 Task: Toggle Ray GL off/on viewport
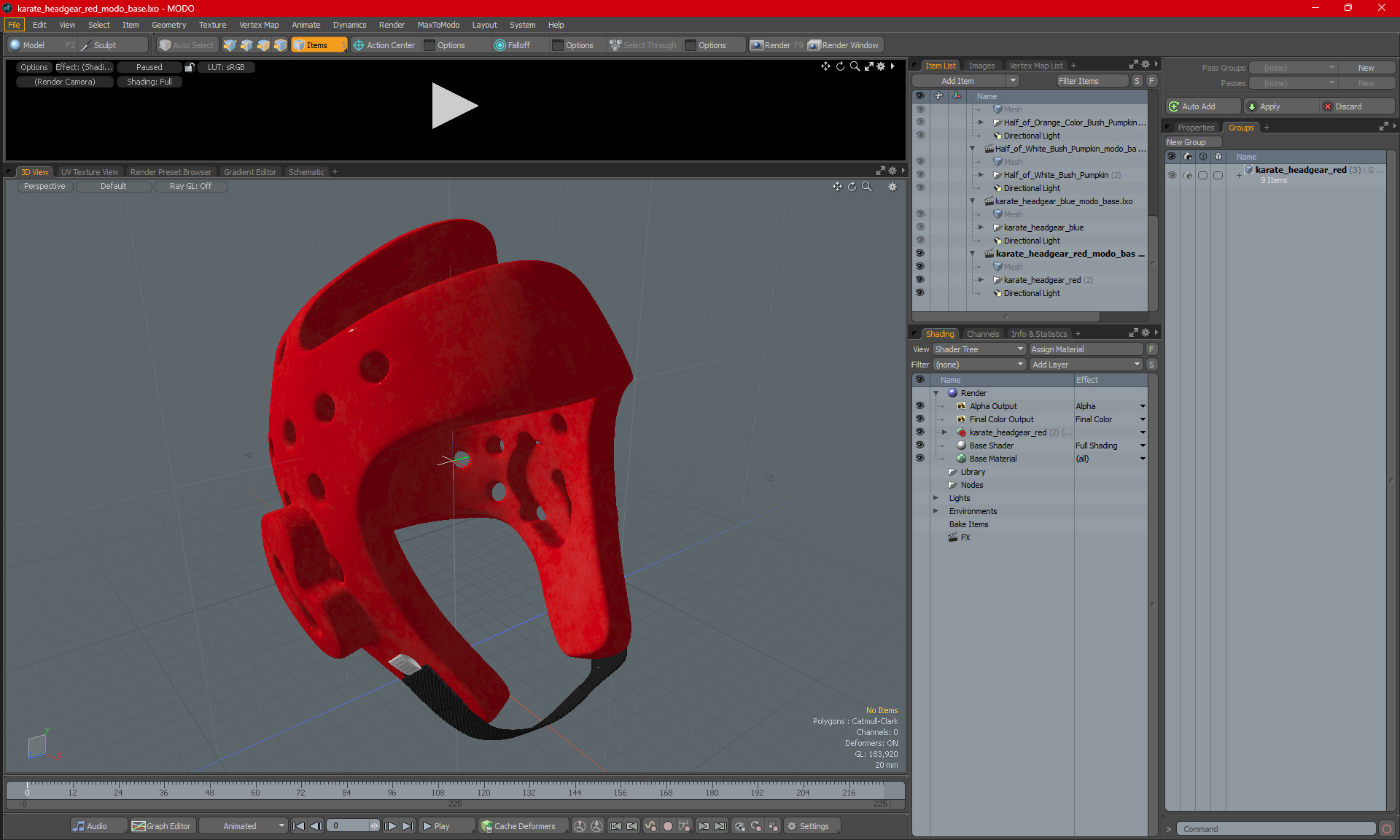tap(191, 186)
